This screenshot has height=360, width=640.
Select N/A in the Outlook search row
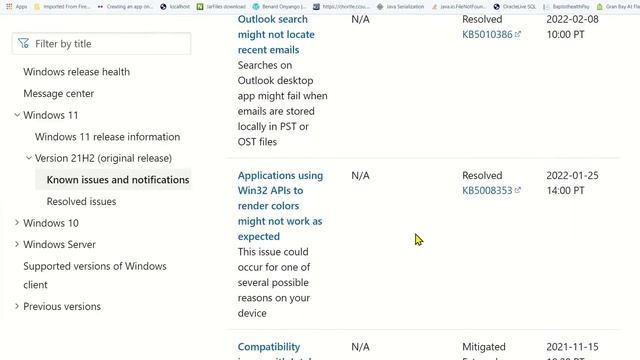tap(360, 19)
